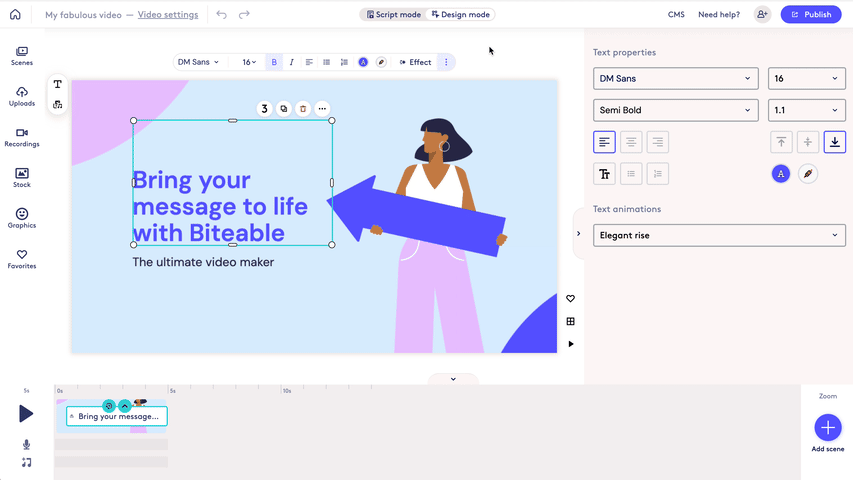Collapse the timeline with the down chevron
The height and width of the screenshot is (480, 853).
[x=453, y=379]
